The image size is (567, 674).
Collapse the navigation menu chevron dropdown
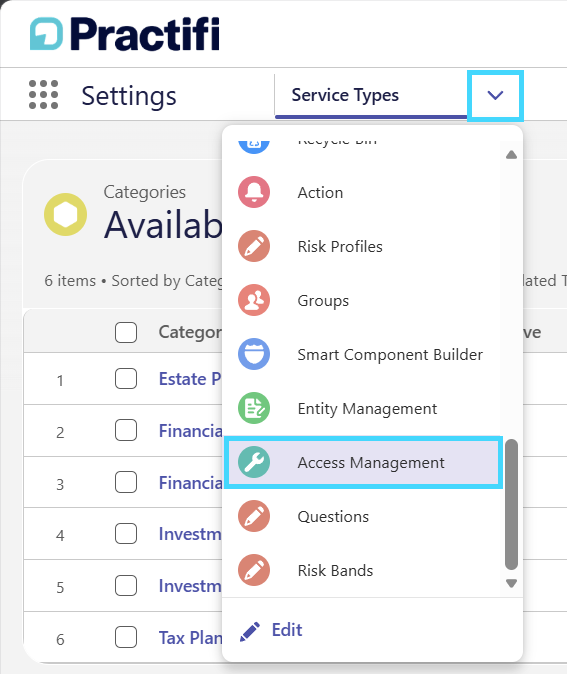(495, 95)
